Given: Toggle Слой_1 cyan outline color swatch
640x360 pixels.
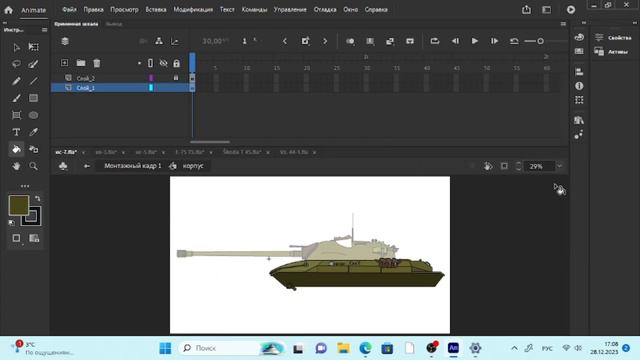Looking at the screenshot, I should coord(151,87).
